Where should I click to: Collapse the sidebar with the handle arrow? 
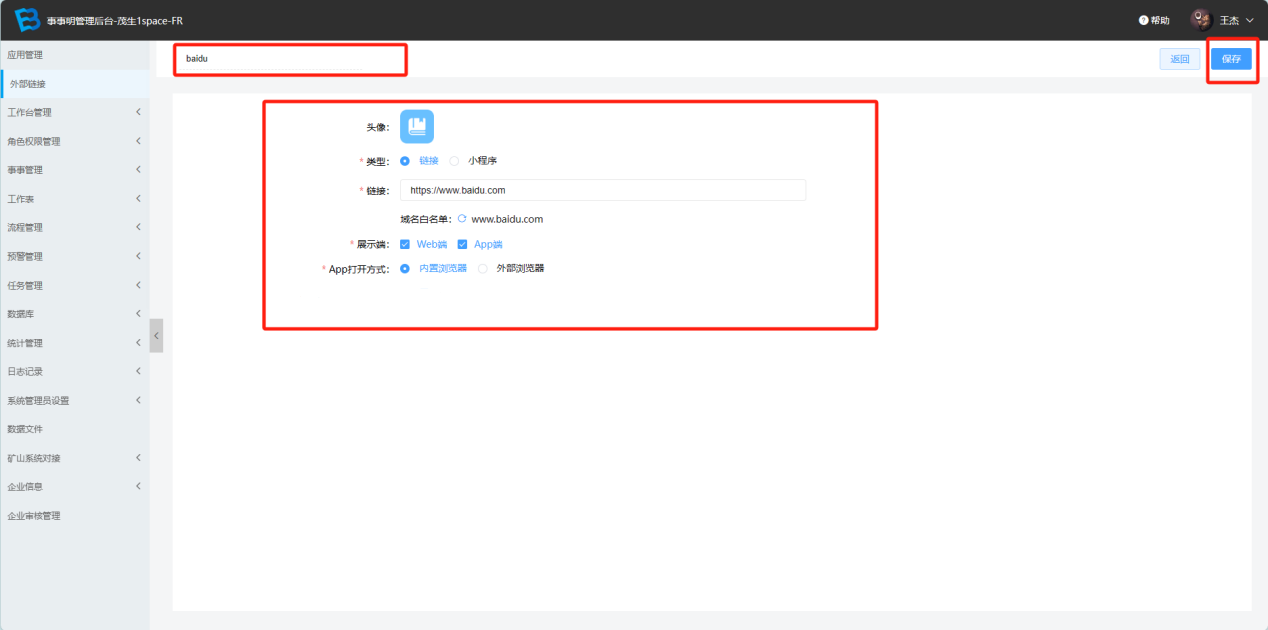point(156,335)
